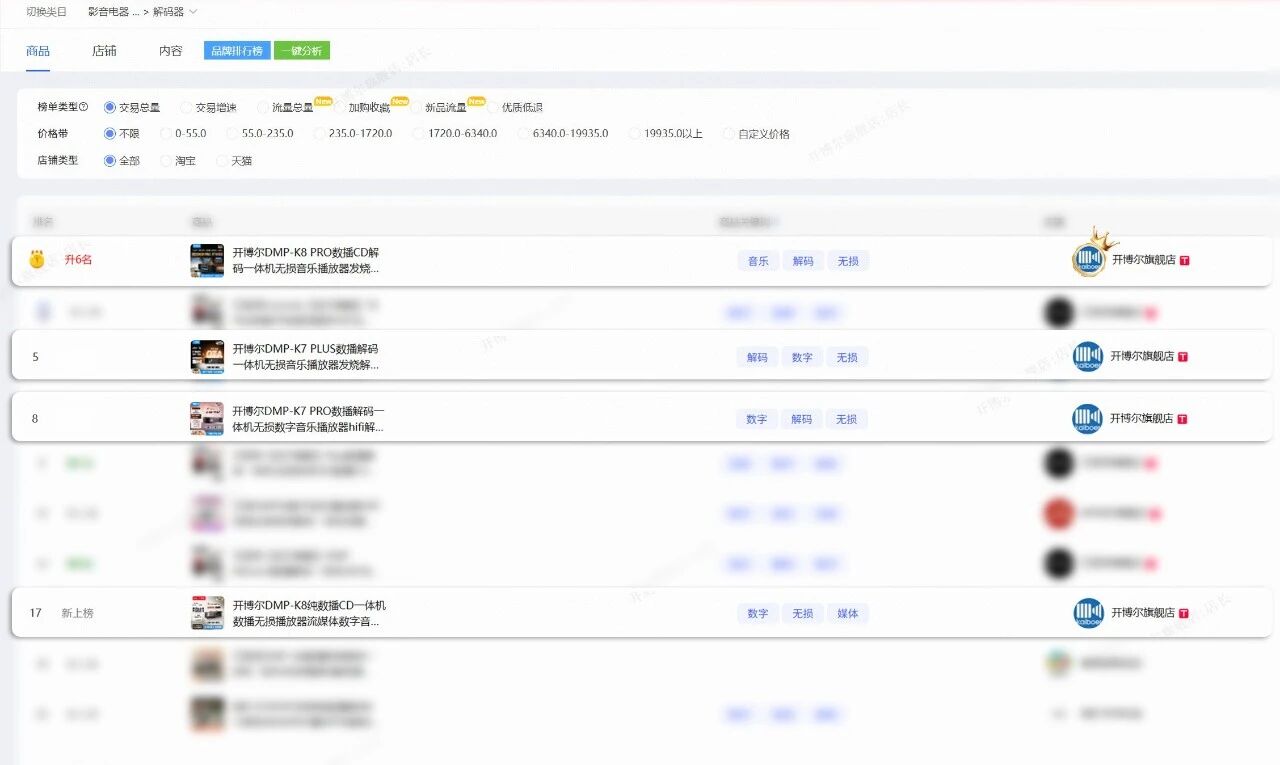Open the DMP-K8 PRO product thumbnail

(207, 260)
